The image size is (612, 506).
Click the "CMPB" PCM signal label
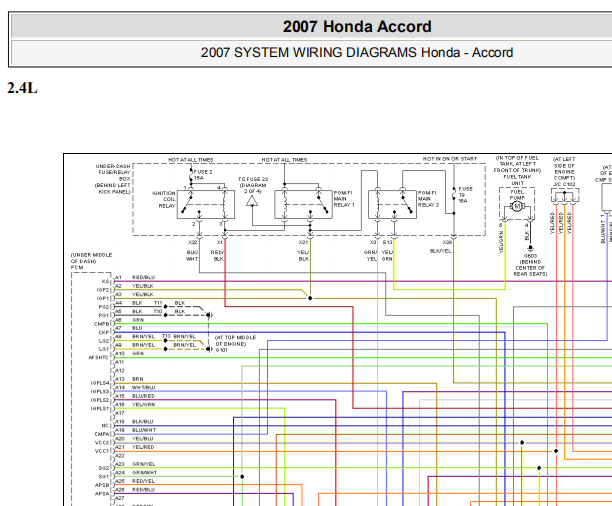(101, 324)
